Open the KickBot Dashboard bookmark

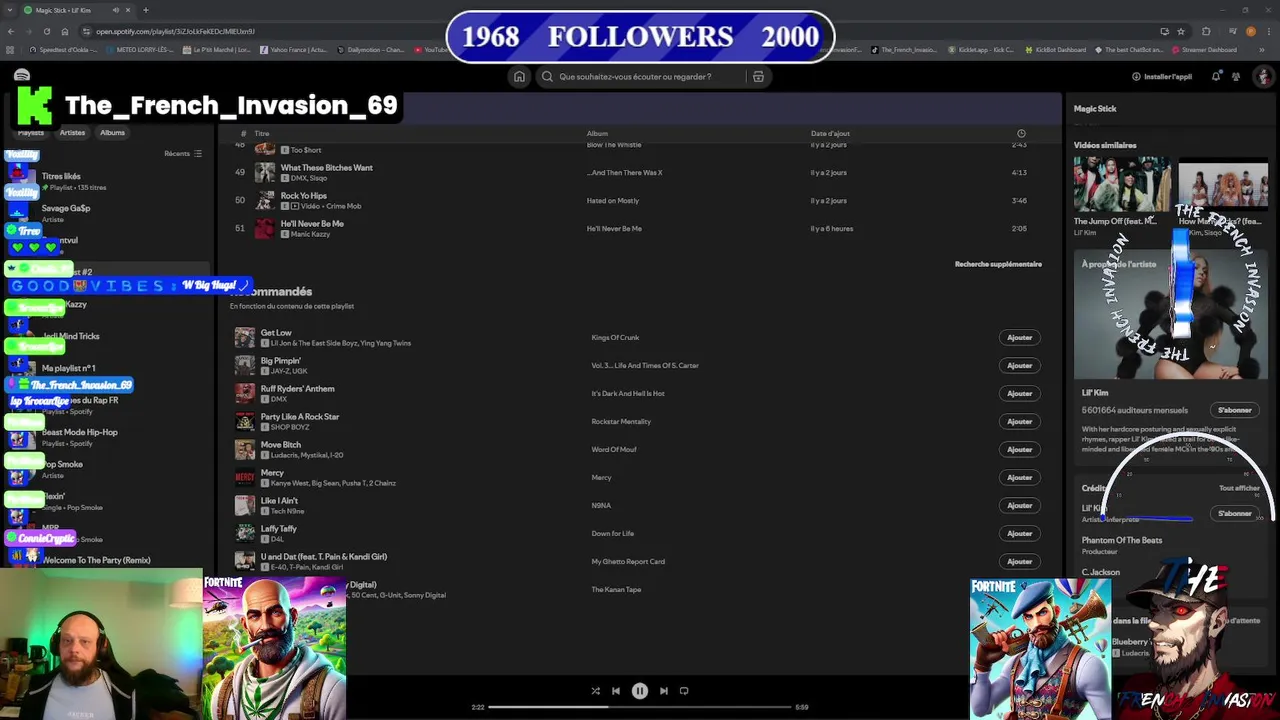[x=1056, y=49]
